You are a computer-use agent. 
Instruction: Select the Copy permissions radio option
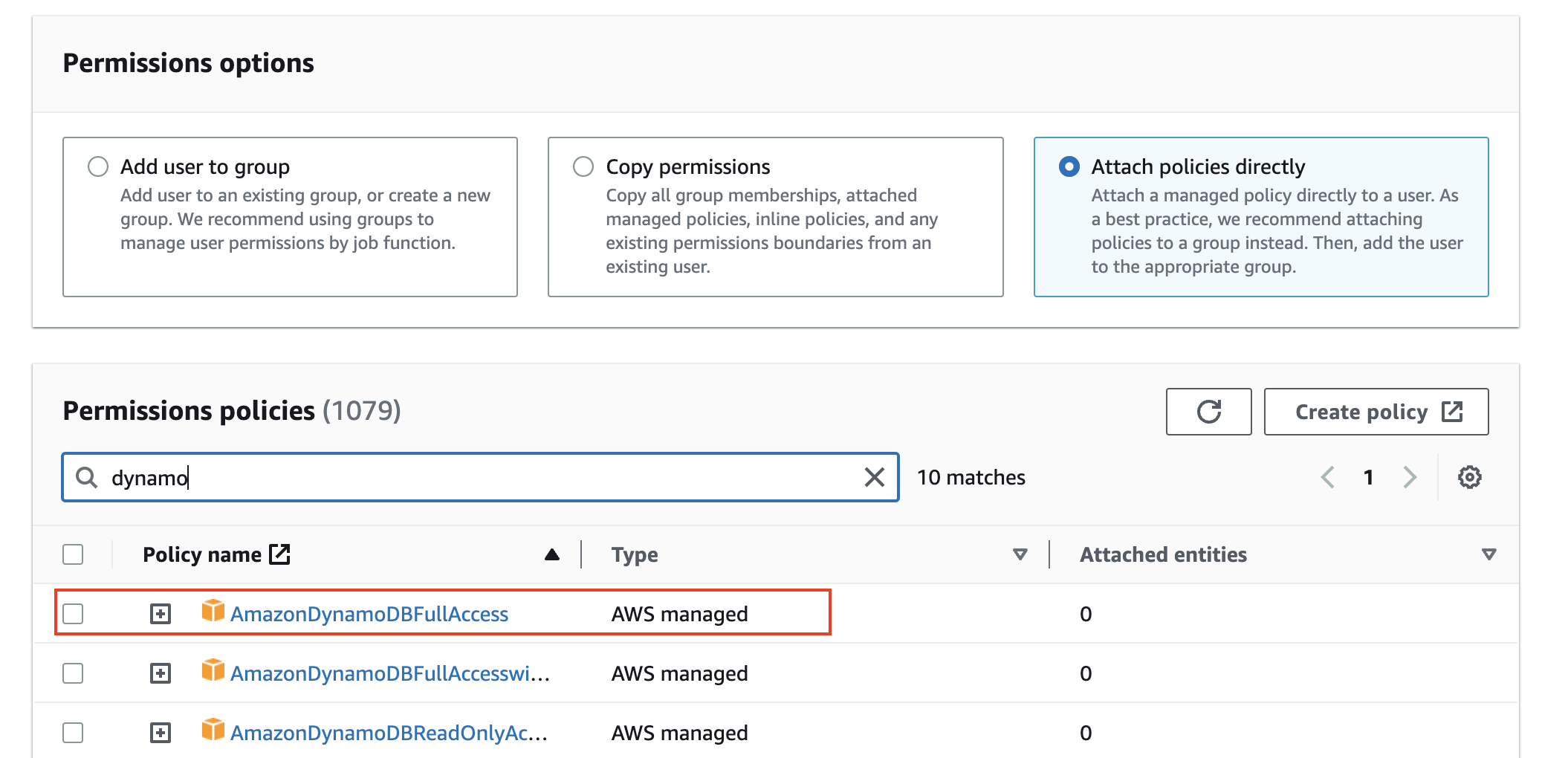[x=583, y=166]
